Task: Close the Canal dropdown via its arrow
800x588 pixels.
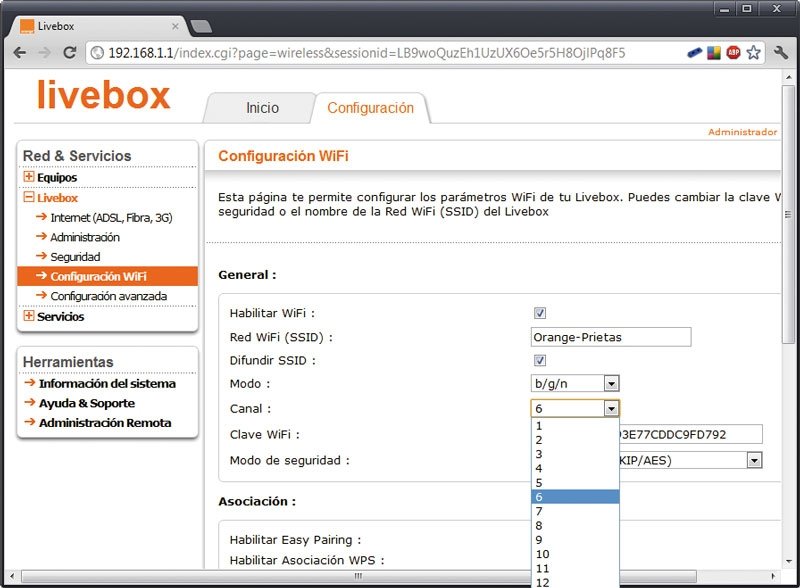Action: pos(611,408)
